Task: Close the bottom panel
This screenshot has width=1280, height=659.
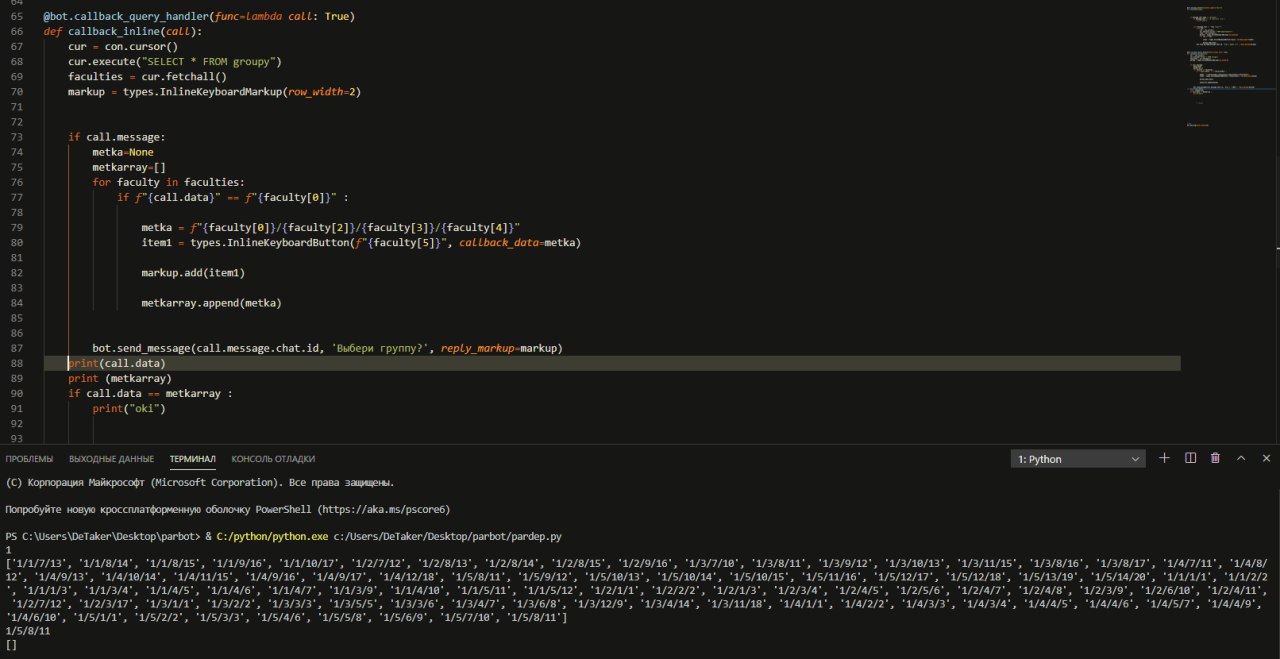Action: 1266,458
